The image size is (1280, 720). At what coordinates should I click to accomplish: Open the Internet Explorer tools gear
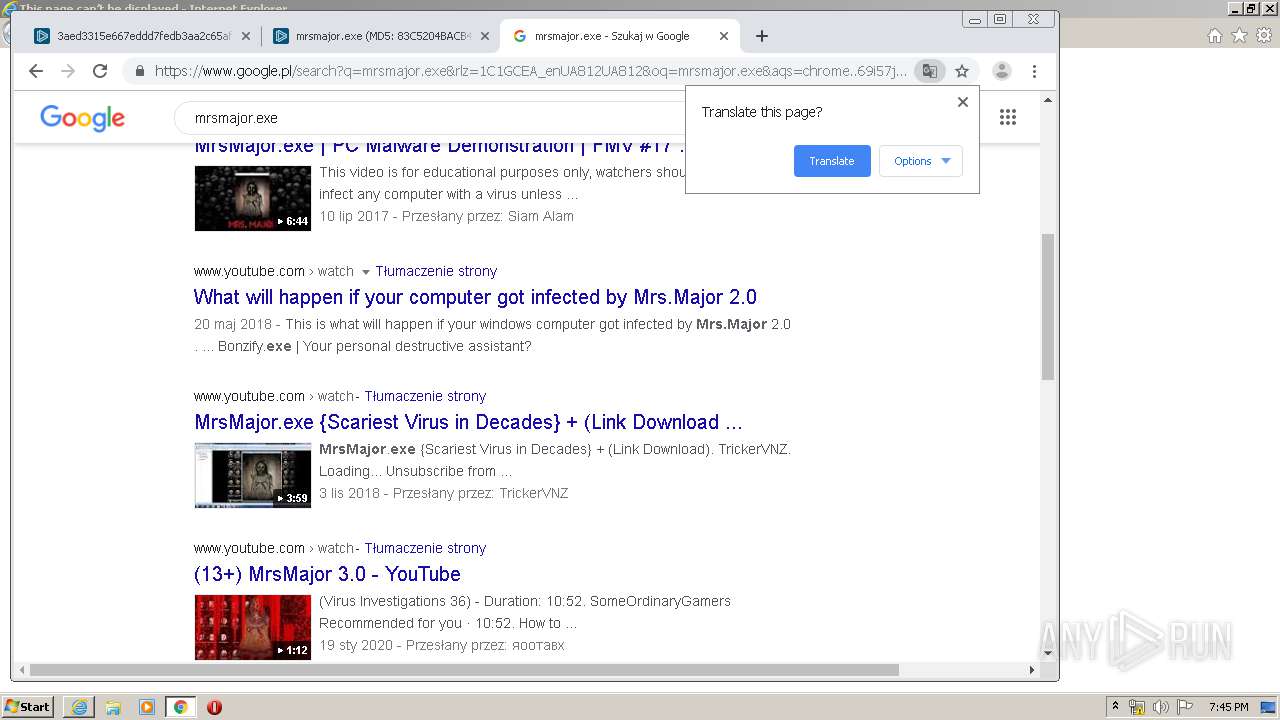pyautogui.click(x=1264, y=36)
